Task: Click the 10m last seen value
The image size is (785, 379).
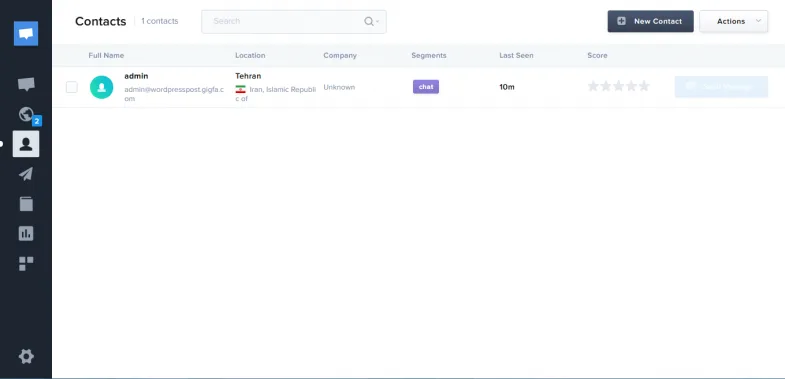Action: (x=507, y=87)
